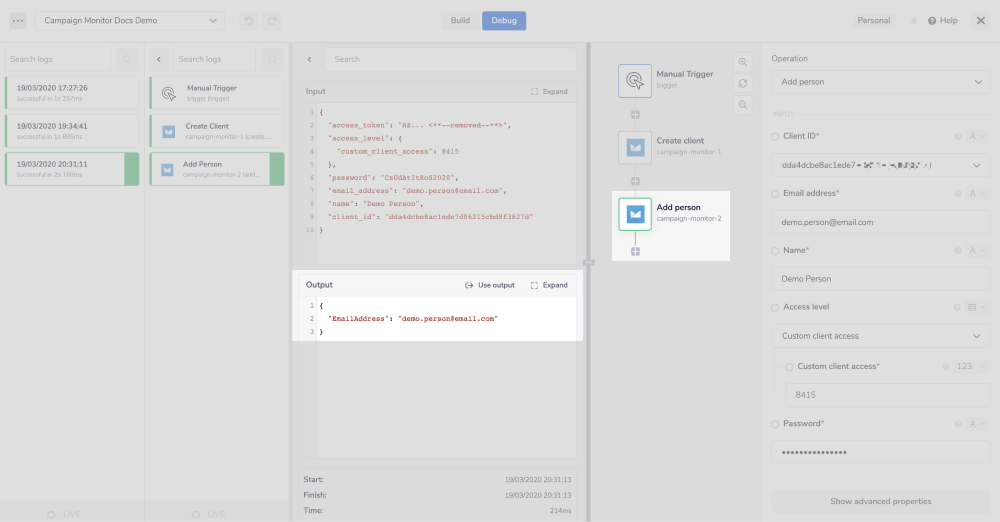Select the Create client node icon
This screenshot has height=522, width=1000.
pos(635,147)
